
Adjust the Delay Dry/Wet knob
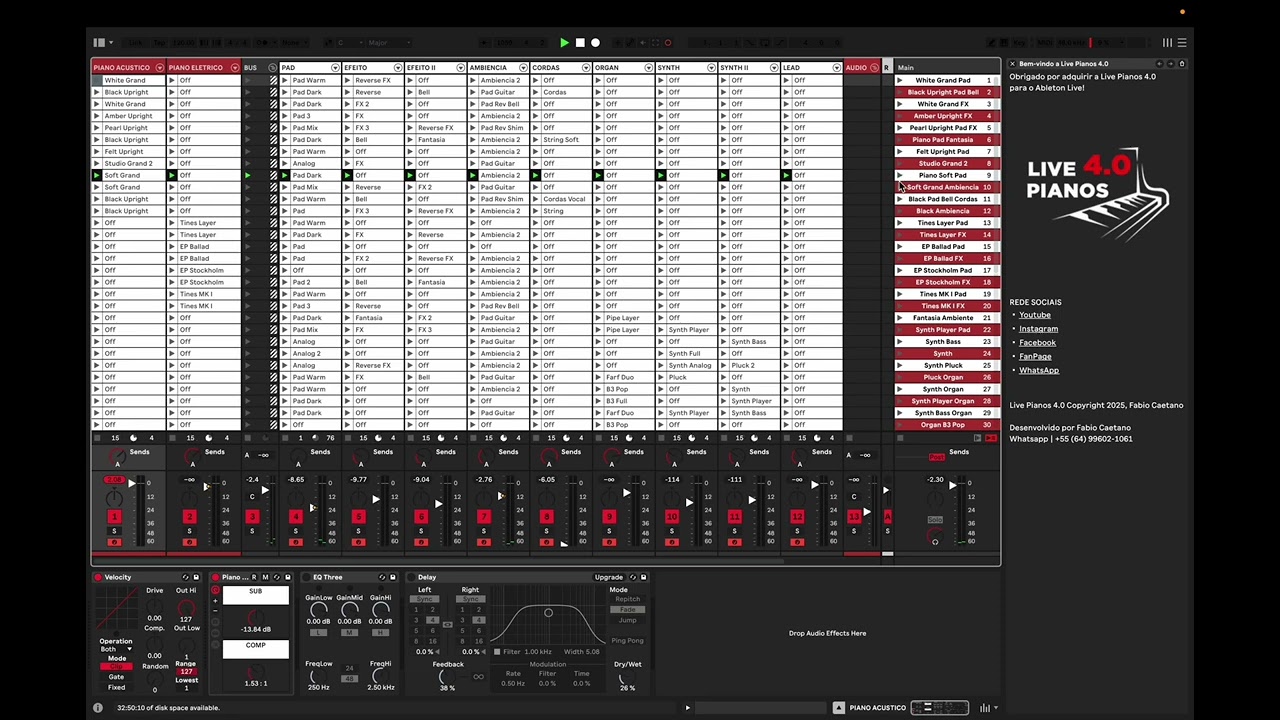tap(627, 677)
